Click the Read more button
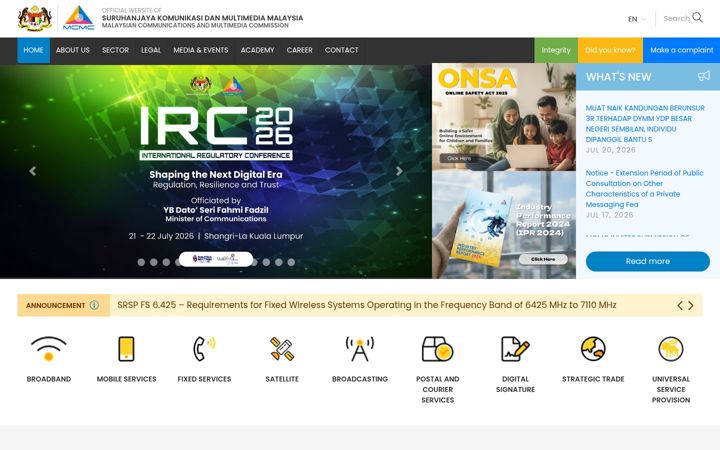720x450 pixels. click(647, 261)
